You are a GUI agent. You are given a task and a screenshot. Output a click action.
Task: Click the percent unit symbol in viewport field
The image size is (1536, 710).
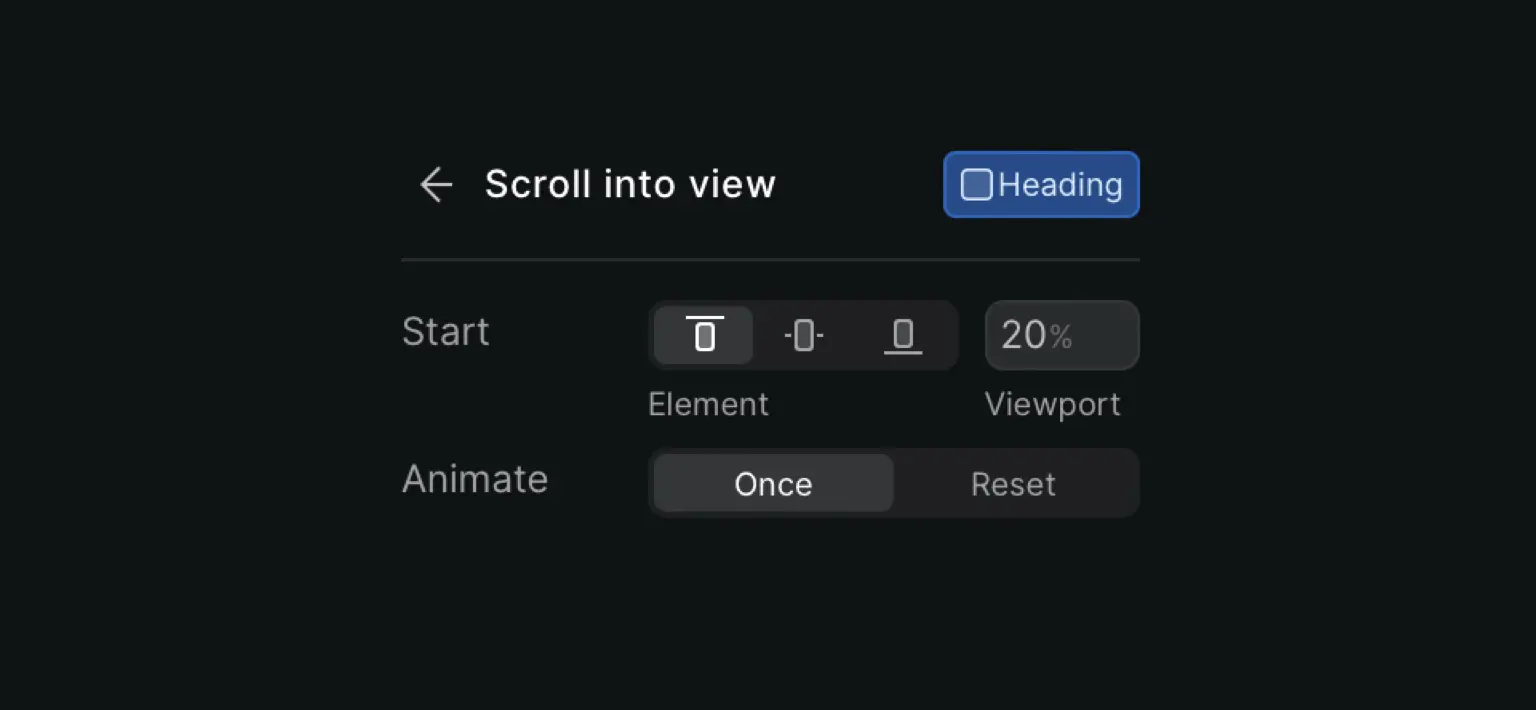pyautogui.click(x=1061, y=338)
